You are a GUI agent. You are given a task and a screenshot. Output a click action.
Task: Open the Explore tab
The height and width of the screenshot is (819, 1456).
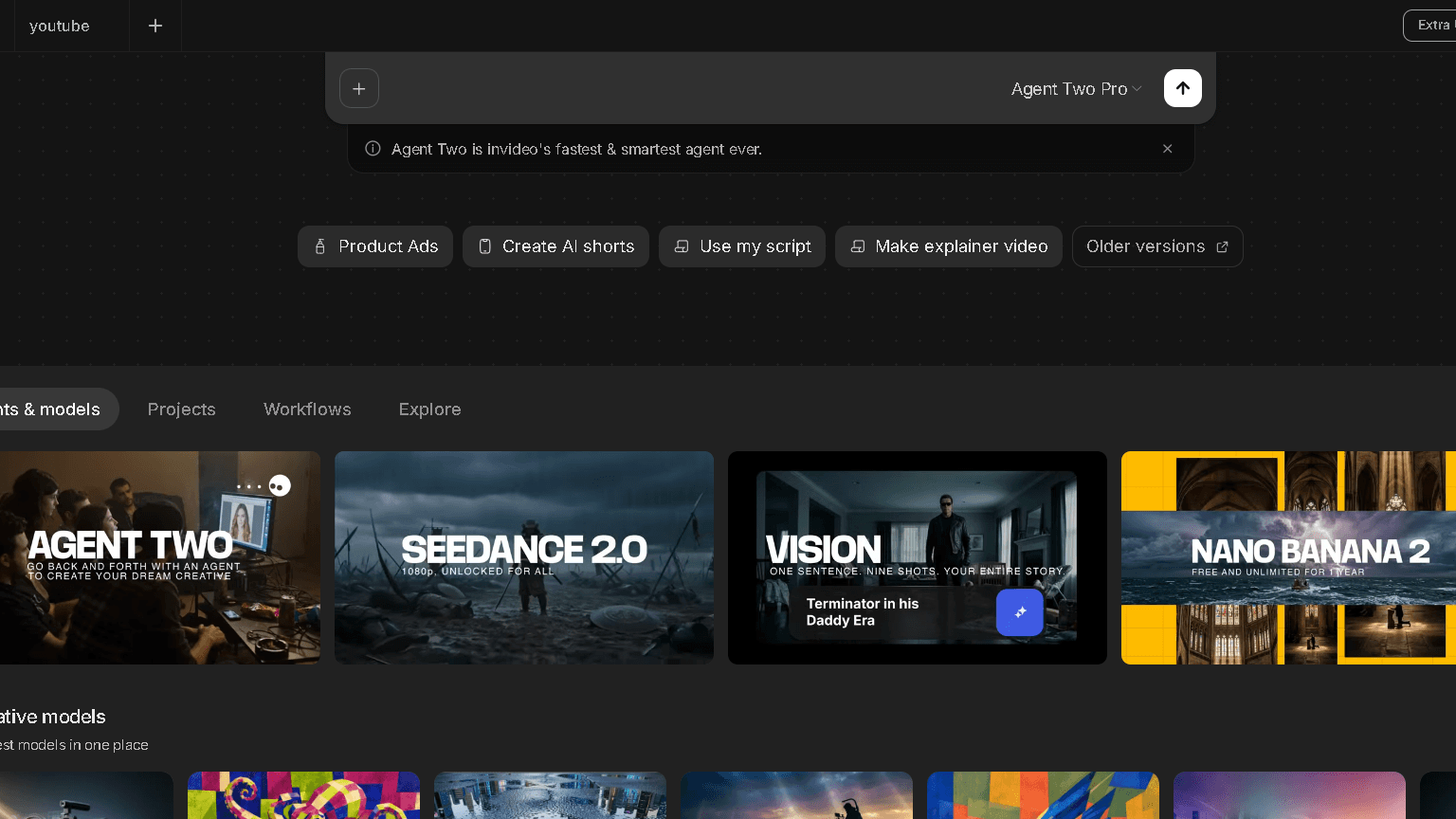(430, 409)
